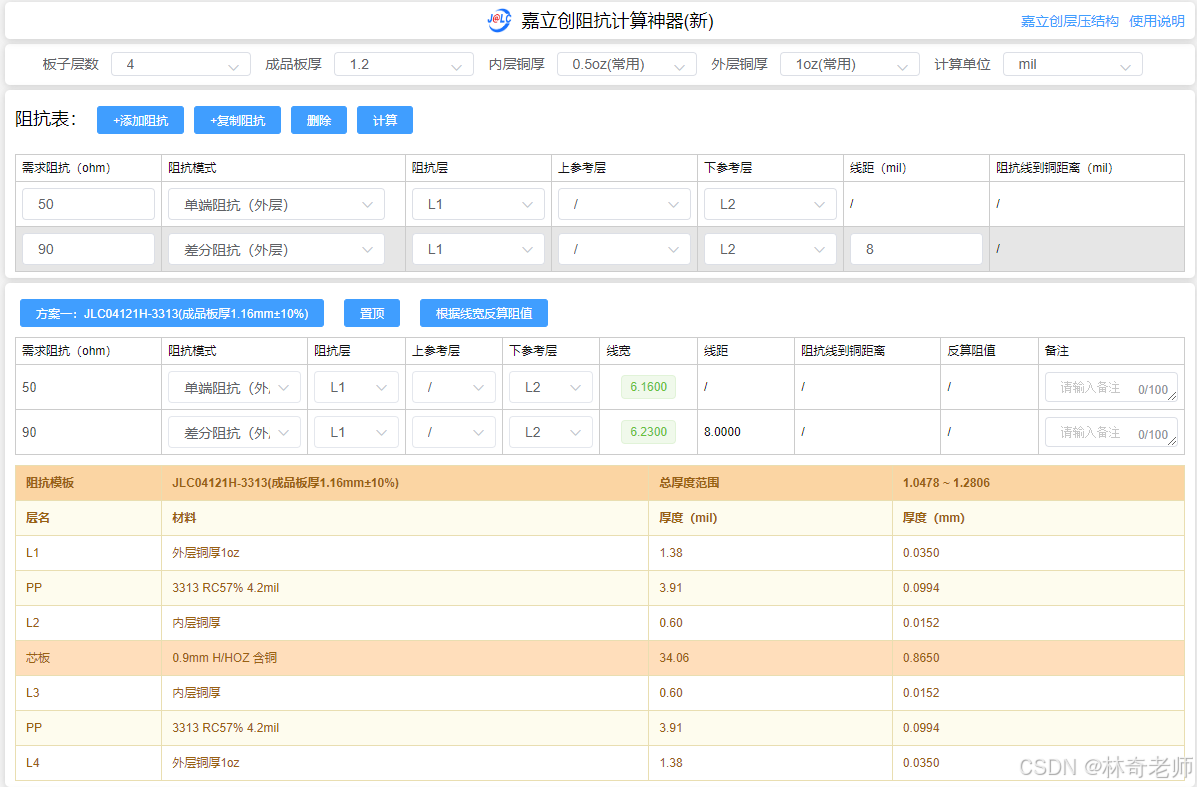This screenshot has width=1197, height=787.
Task: Click the green 线宽 value 6.1600
Action: click(648, 387)
